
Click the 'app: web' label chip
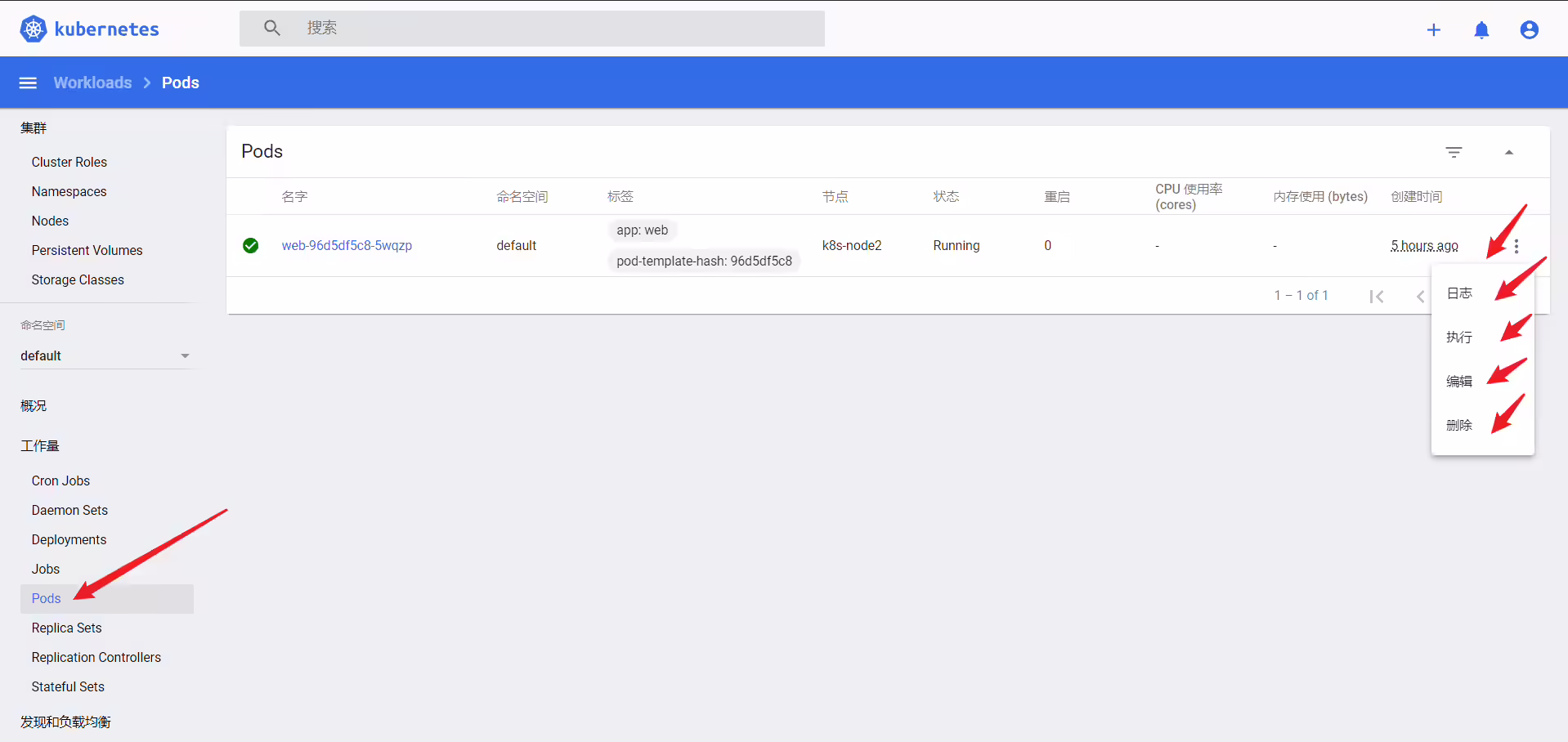click(643, 230)
